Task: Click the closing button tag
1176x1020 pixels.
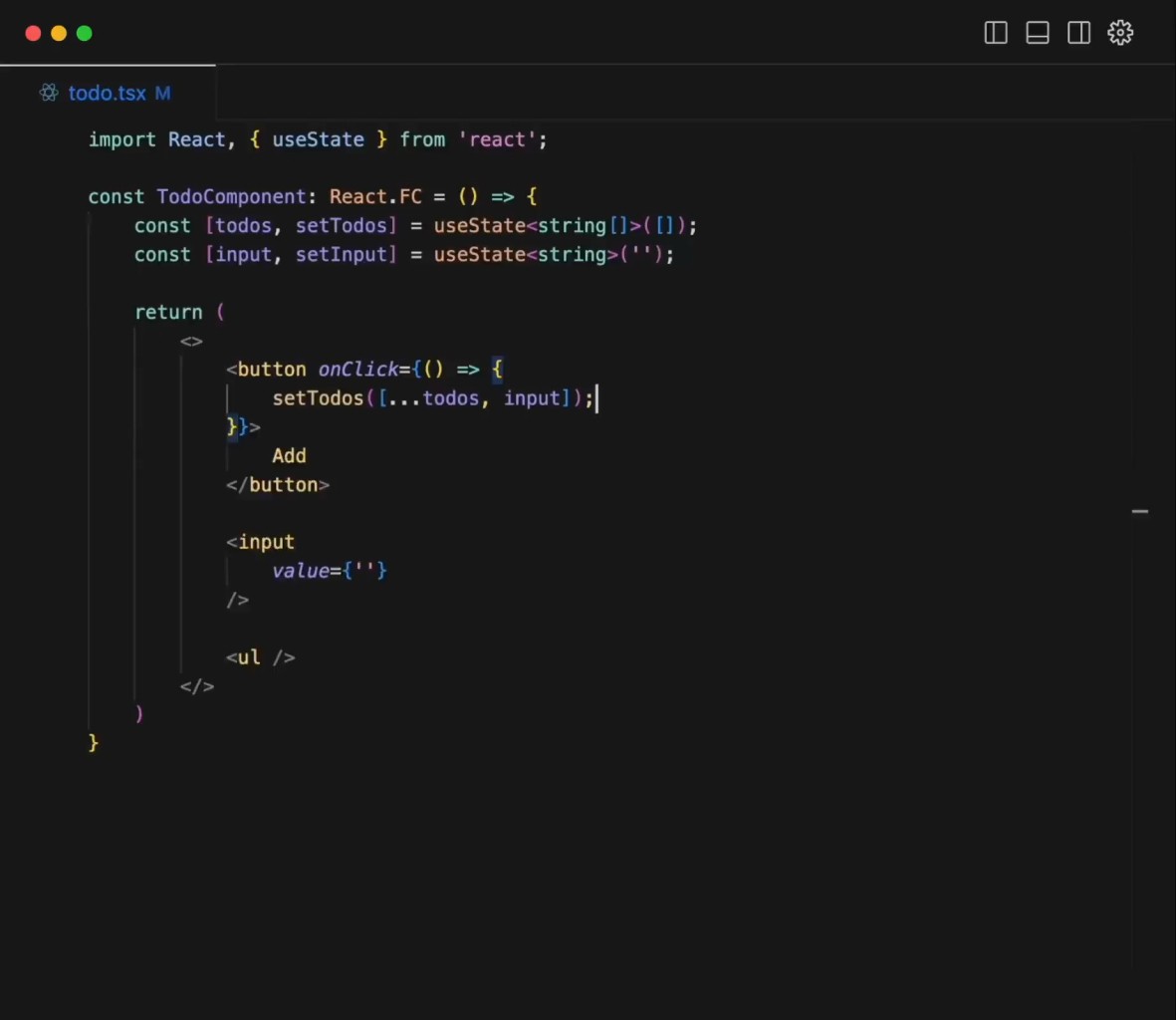Action: [x=278, y=484]
